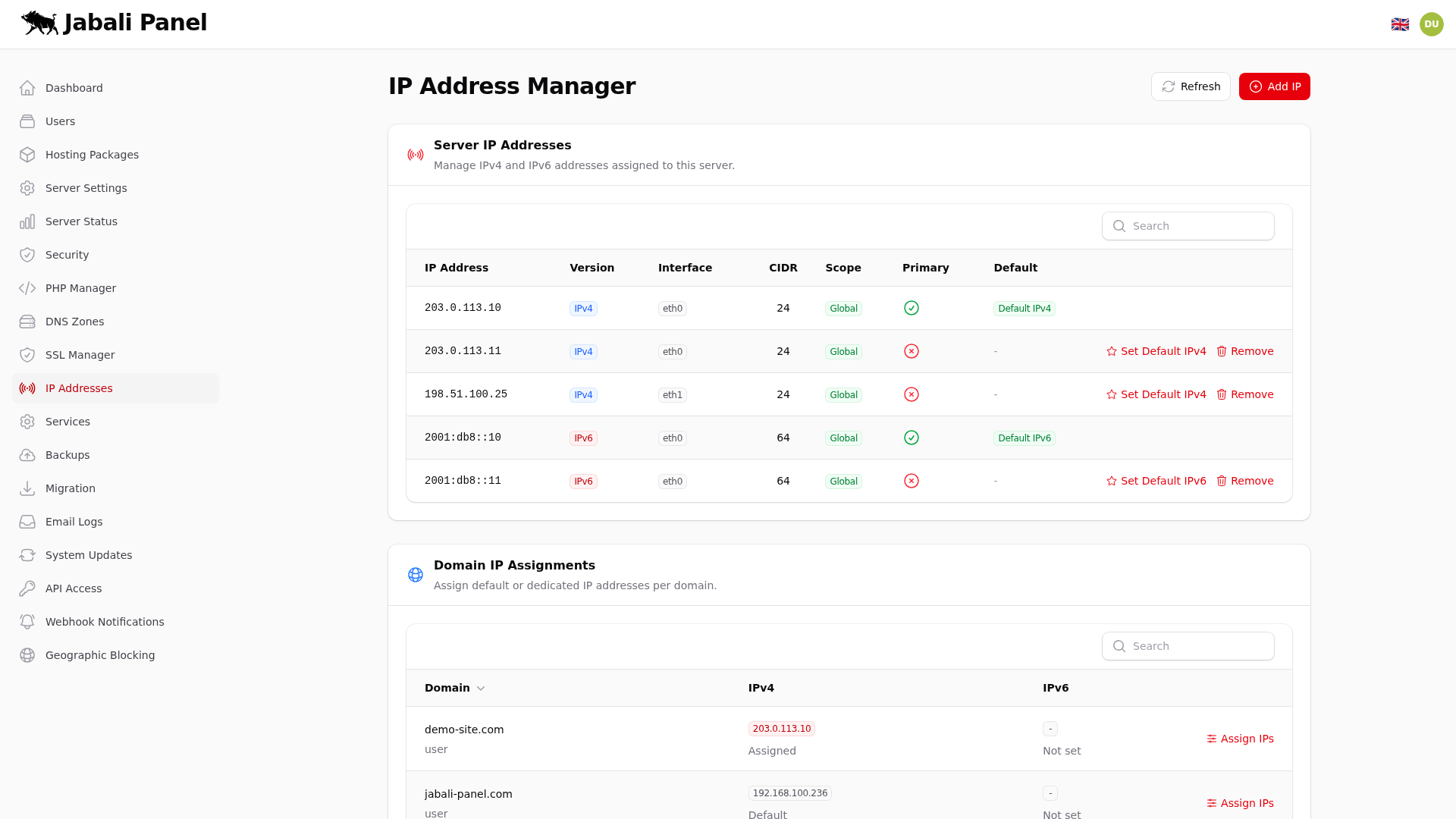Toggle the red primary circle for 2001:db8::11

click(x=912, y=481)
